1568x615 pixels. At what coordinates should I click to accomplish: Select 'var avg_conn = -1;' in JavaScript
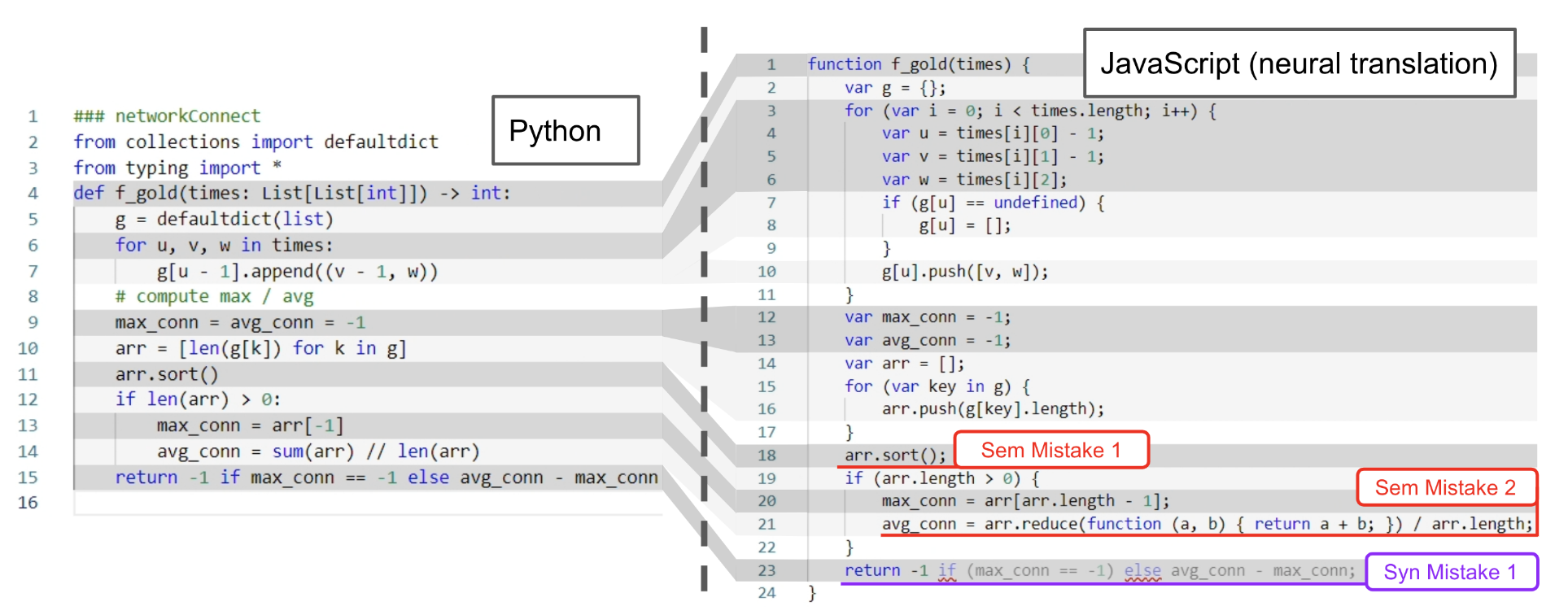click(928, 340)
